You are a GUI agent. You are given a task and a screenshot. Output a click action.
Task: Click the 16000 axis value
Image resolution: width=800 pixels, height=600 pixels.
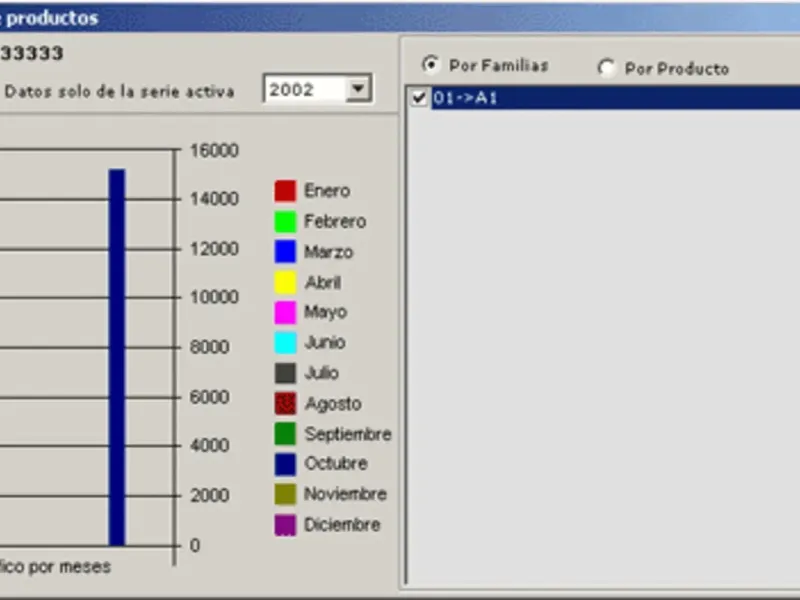coord(214,151)
